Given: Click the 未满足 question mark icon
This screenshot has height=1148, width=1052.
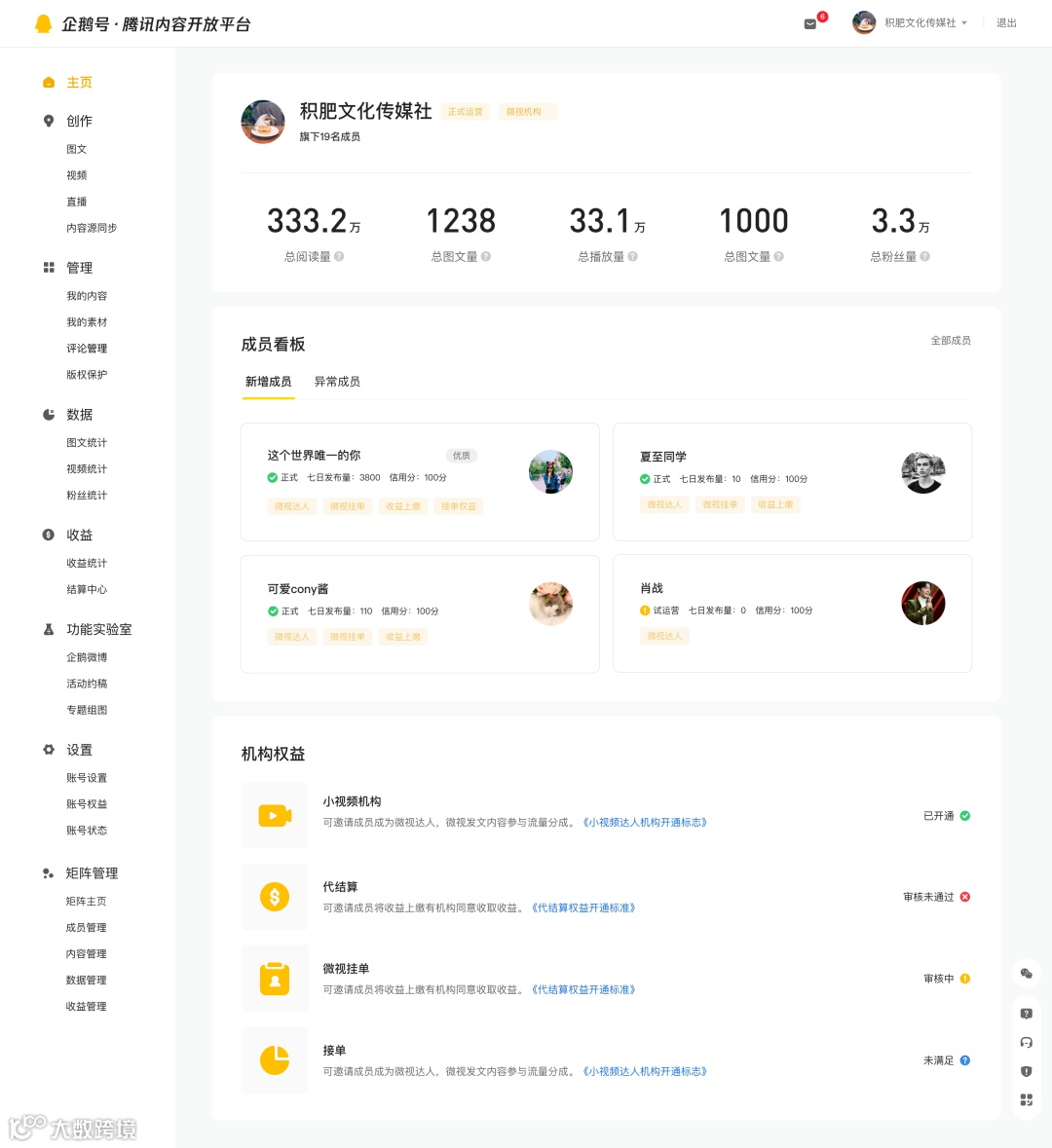Looking at the screenshot, I should coord(965,1060).
